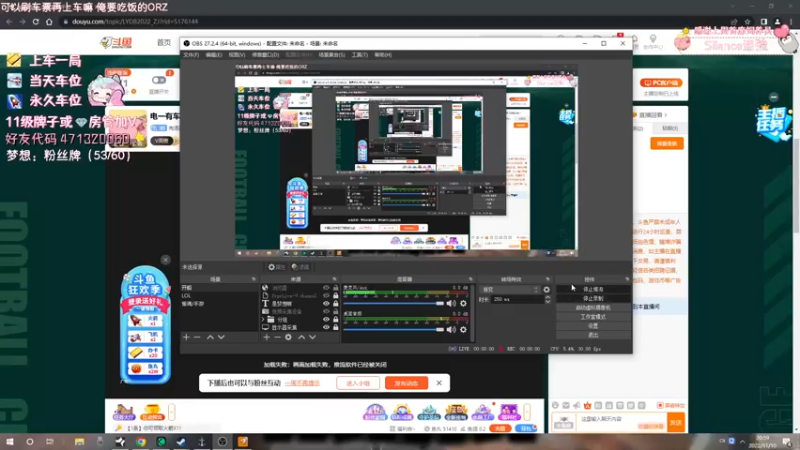
Task: Go back in Chrome browser
Action: click(9, 22)
